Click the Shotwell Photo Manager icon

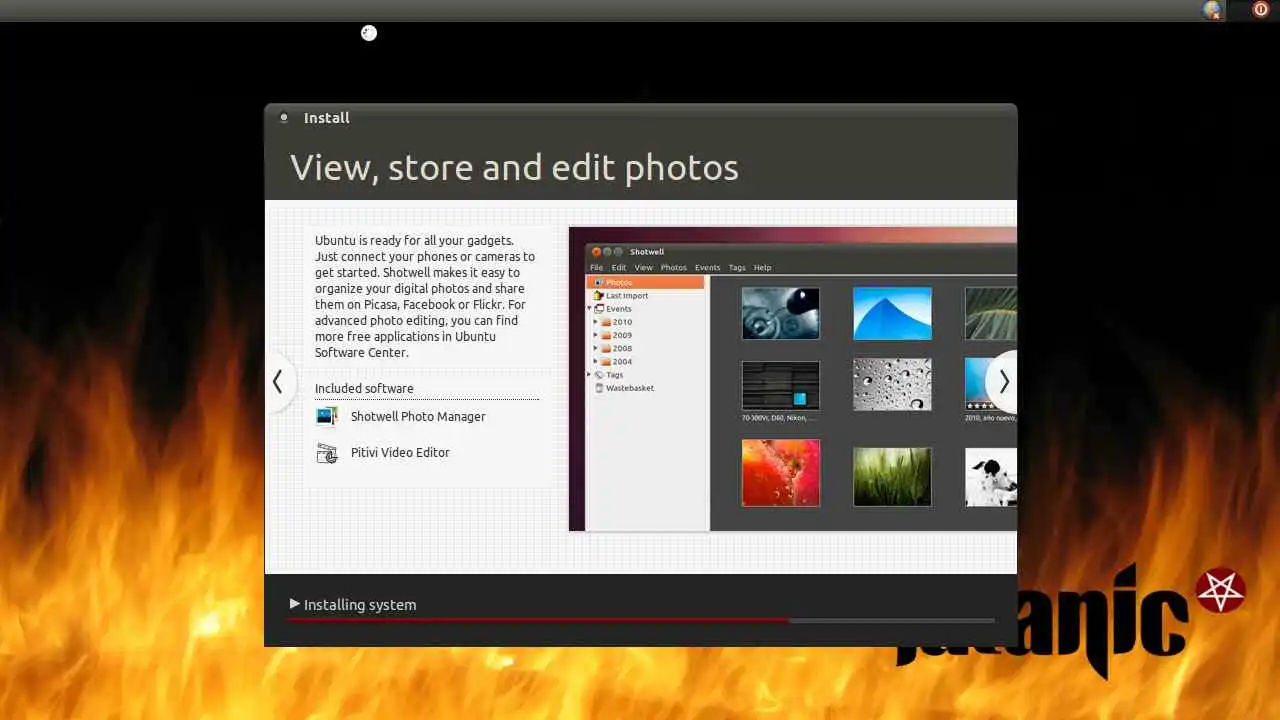[327, 416]
